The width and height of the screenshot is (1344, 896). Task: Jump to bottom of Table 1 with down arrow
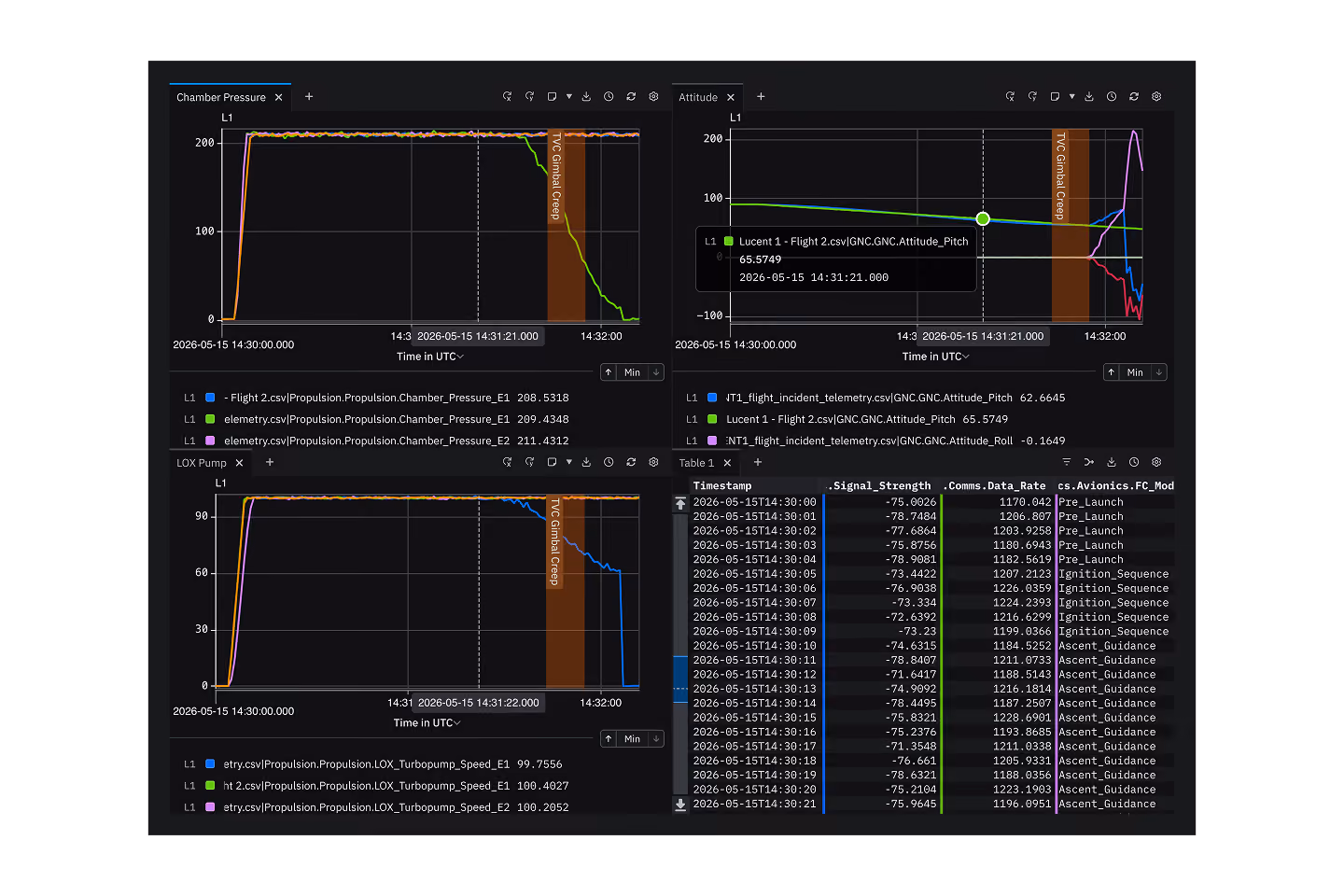coord(680,805)
